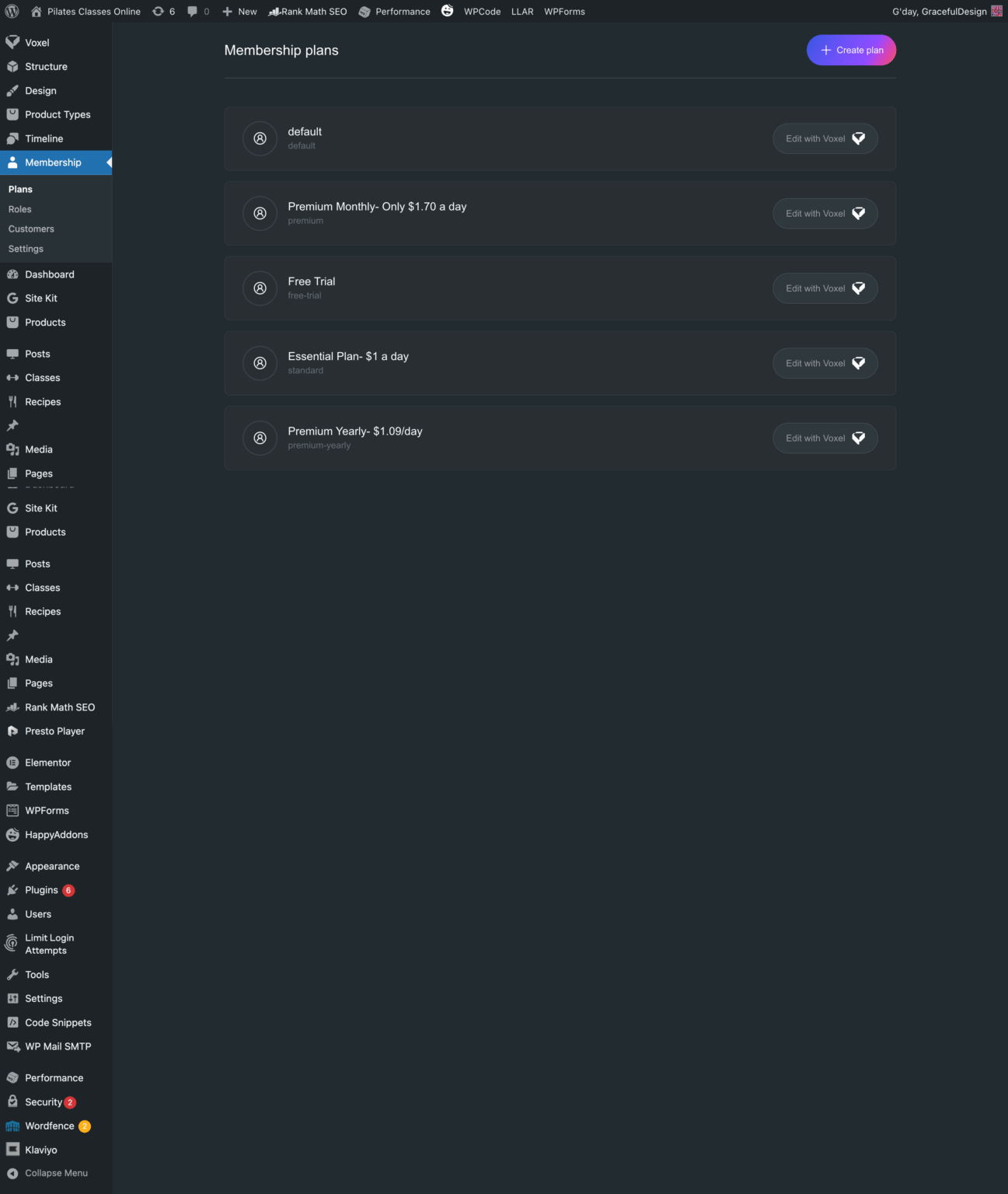
Task: Open the Wordfence shield icon in sidebar
Action: [x=12, y=1126]
